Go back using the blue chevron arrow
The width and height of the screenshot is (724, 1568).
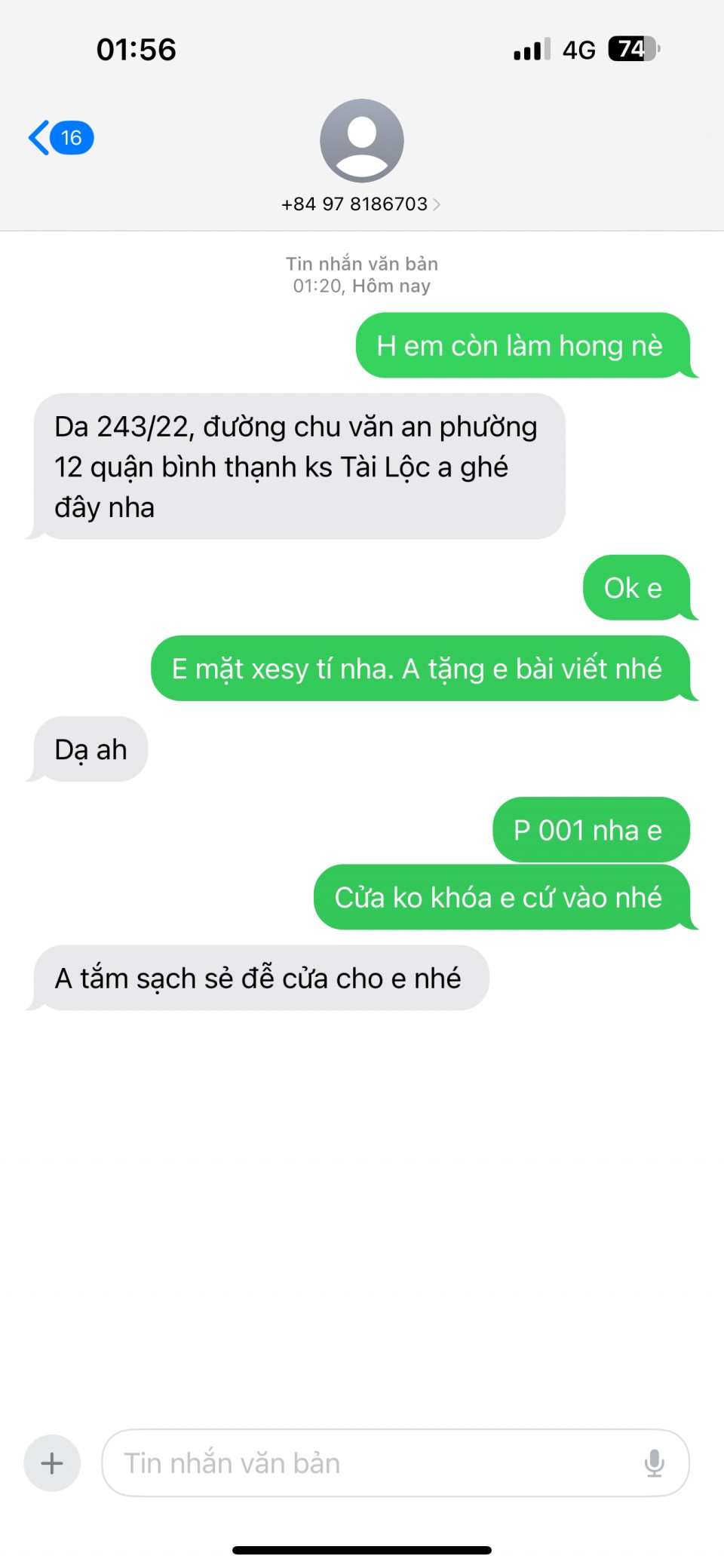[38, 138]
